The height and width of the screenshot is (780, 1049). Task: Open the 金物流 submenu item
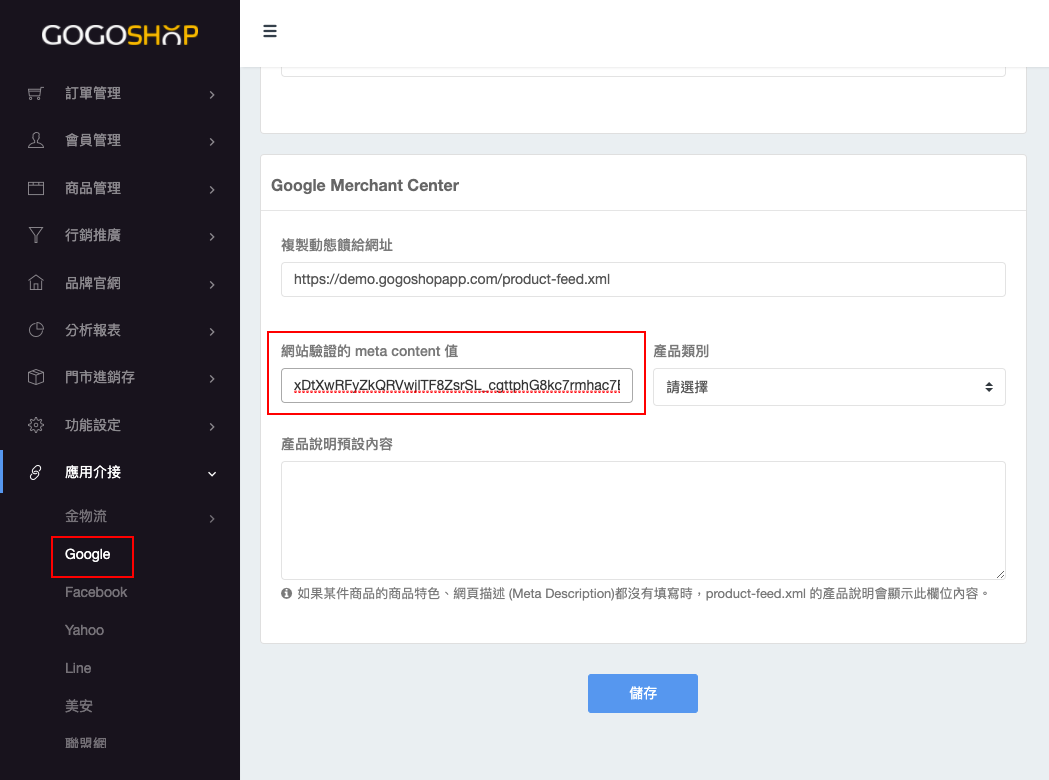(86, 516)
